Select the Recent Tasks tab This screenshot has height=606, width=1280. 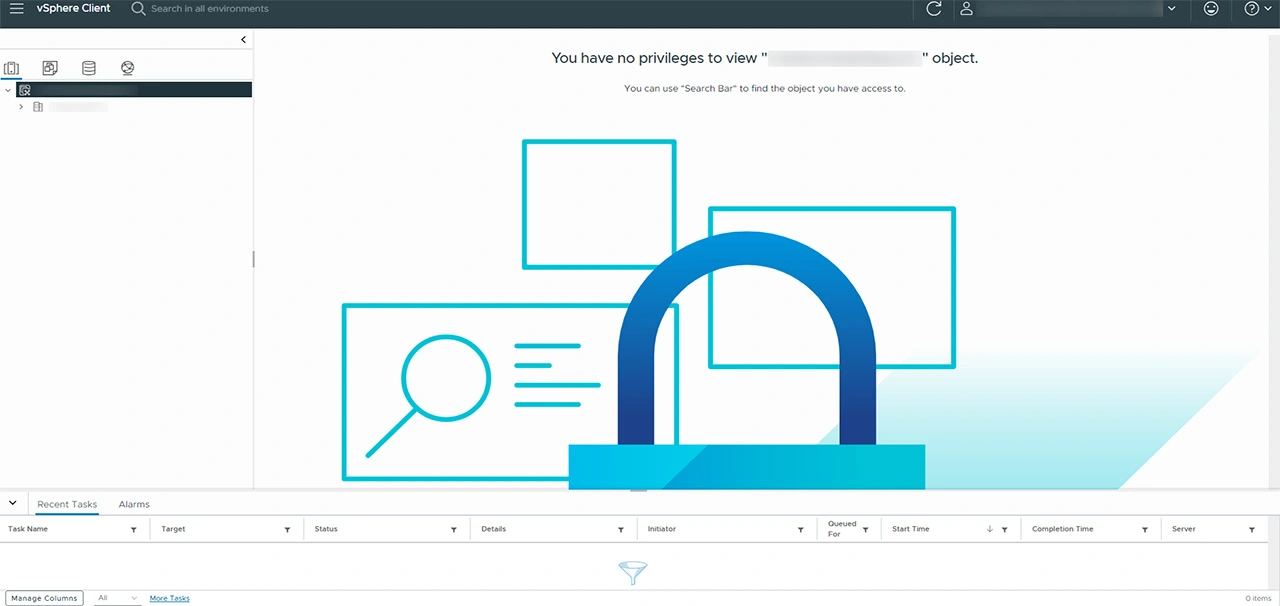point(67,504)
